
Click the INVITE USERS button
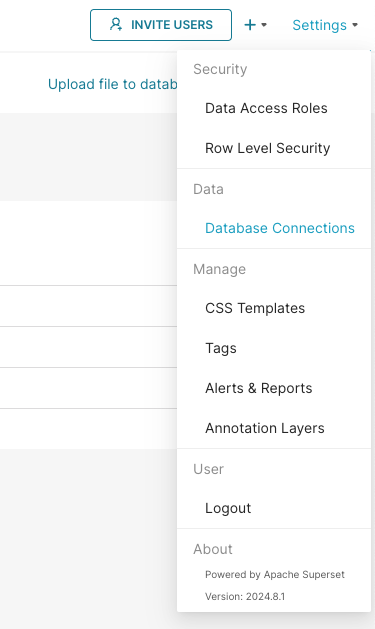pos(161,25)
